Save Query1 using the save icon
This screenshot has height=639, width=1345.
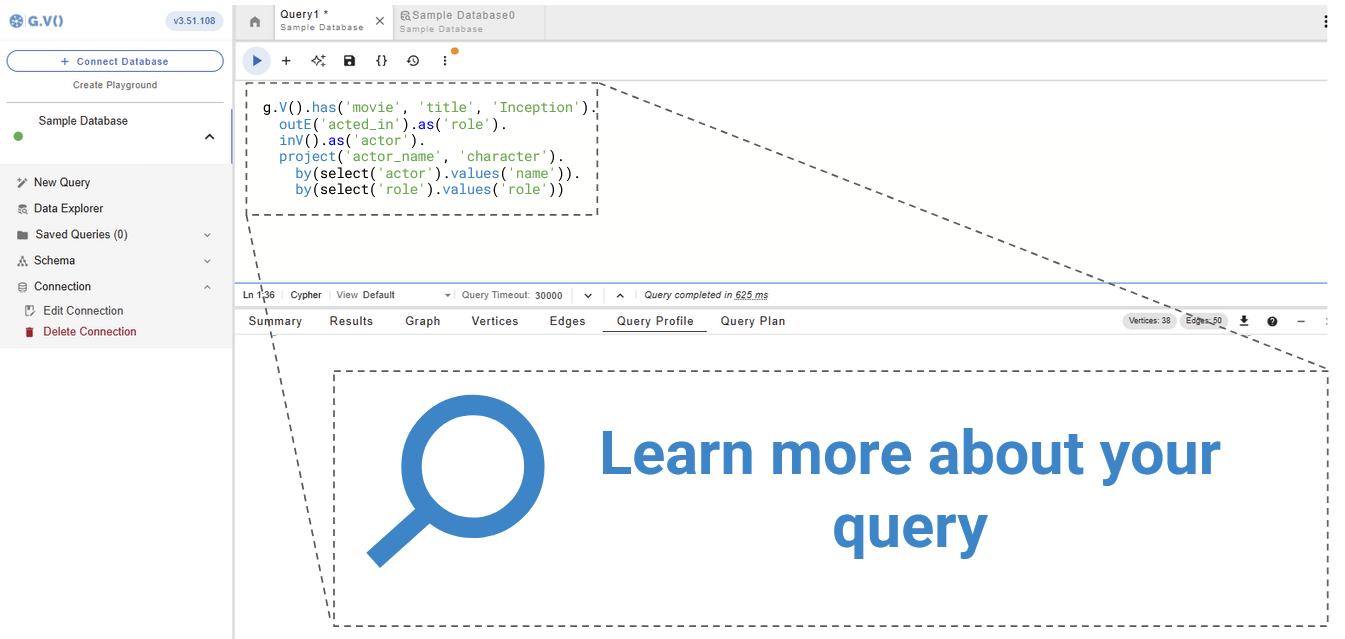(349, 60)
